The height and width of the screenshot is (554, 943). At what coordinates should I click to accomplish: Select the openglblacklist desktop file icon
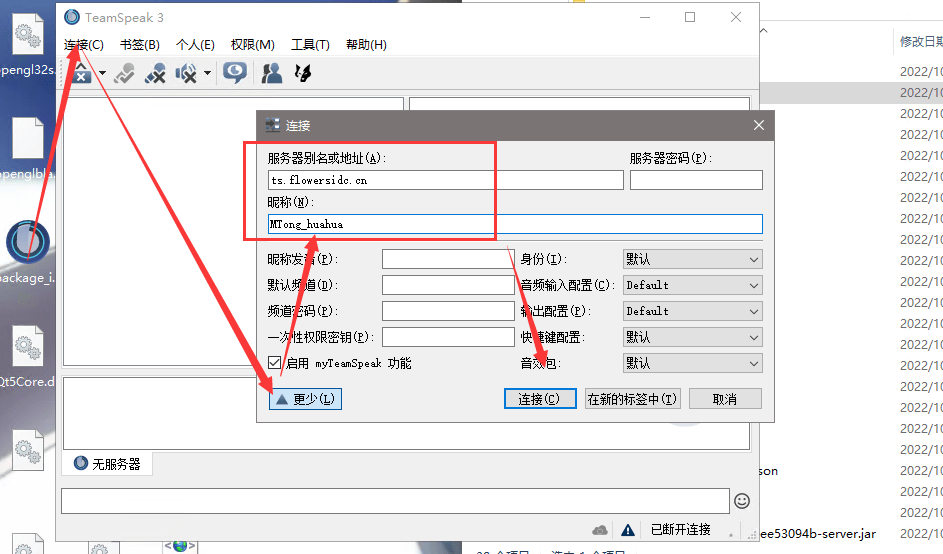tap(28, 138)
